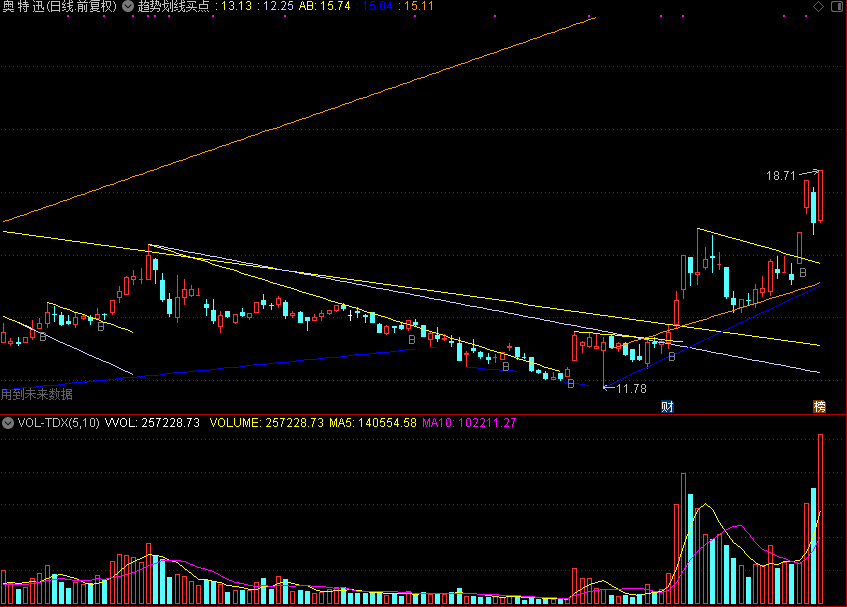This screenshot has height=607, width=847.
Task: Click the MA5: 140554.58 readout
Action: 373,423
